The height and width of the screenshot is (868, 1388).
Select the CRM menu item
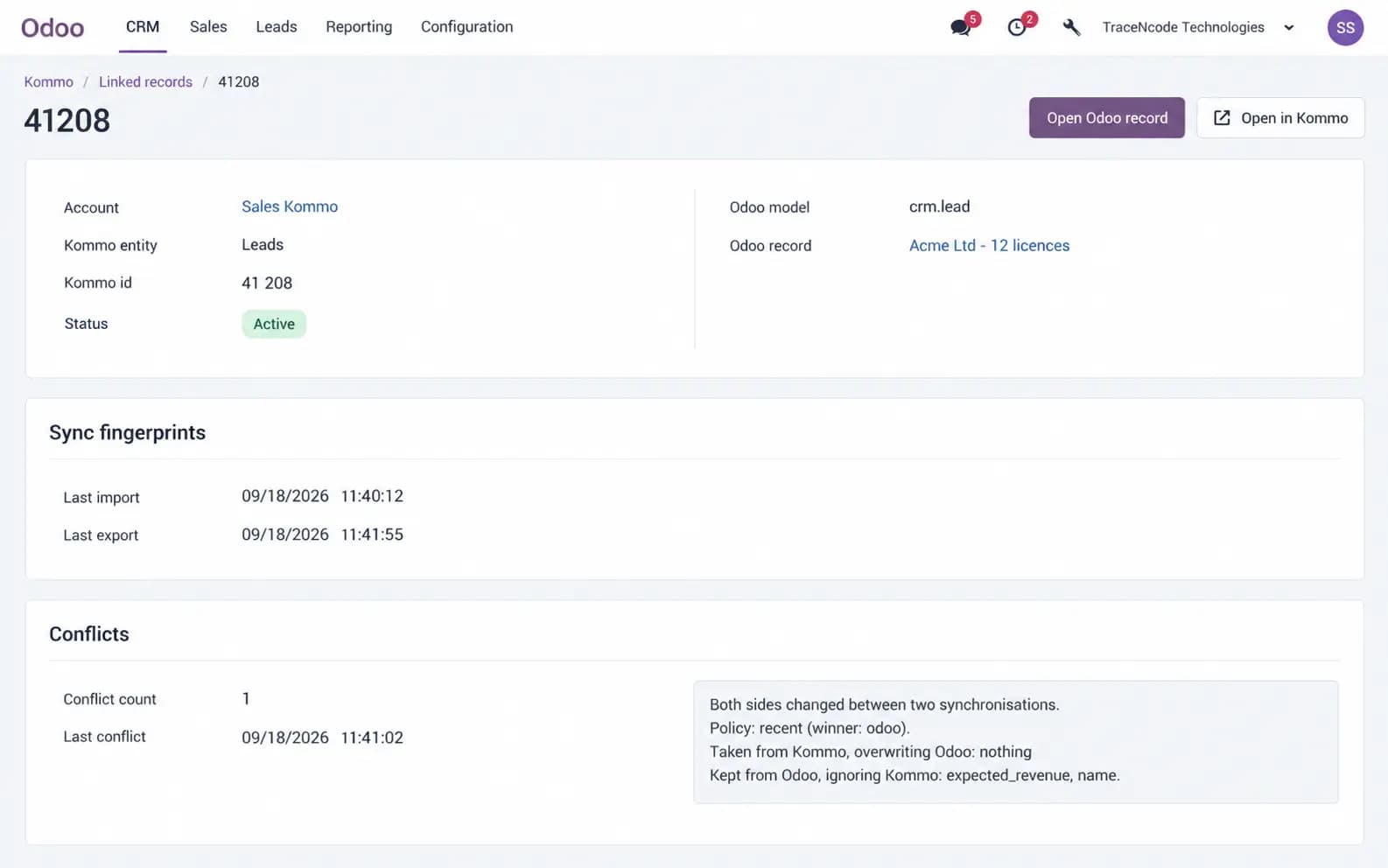coord(143,27)
